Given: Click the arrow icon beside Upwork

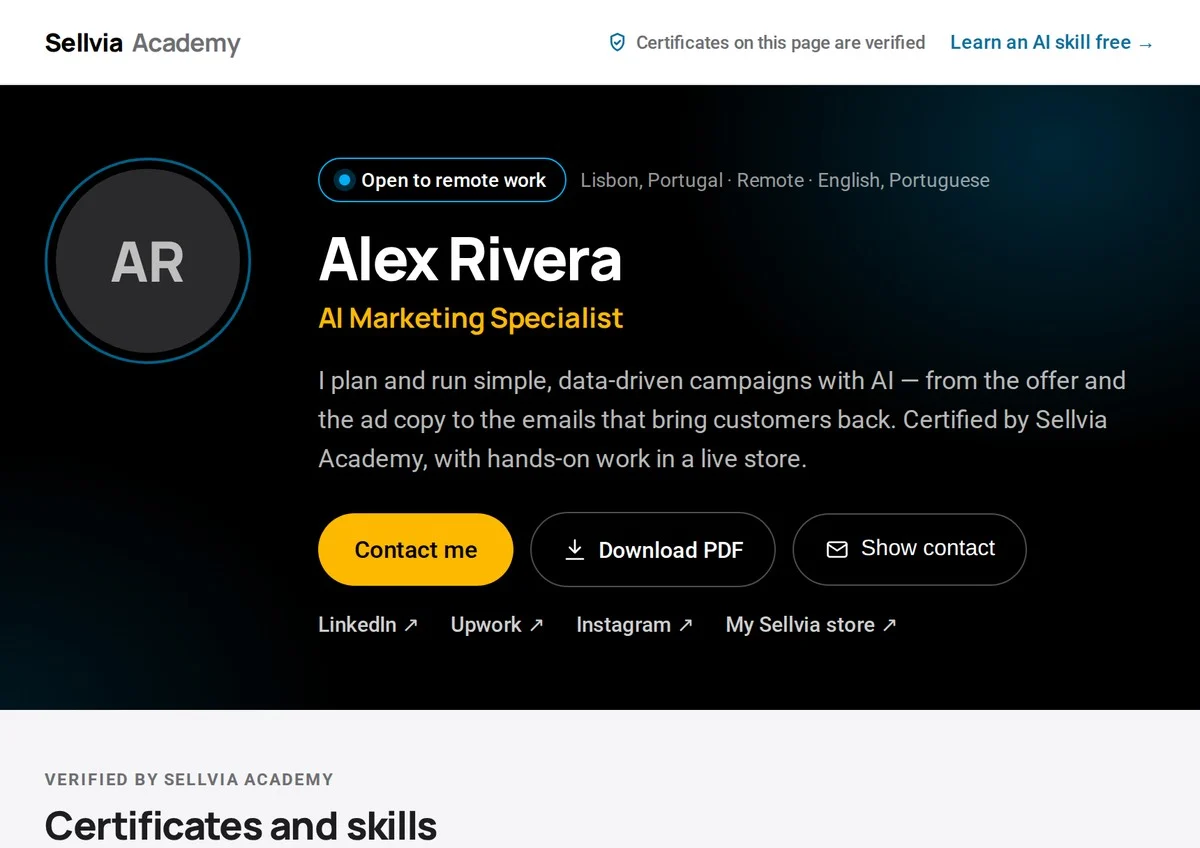Looking at the screenshot, I should coord(536,625).
